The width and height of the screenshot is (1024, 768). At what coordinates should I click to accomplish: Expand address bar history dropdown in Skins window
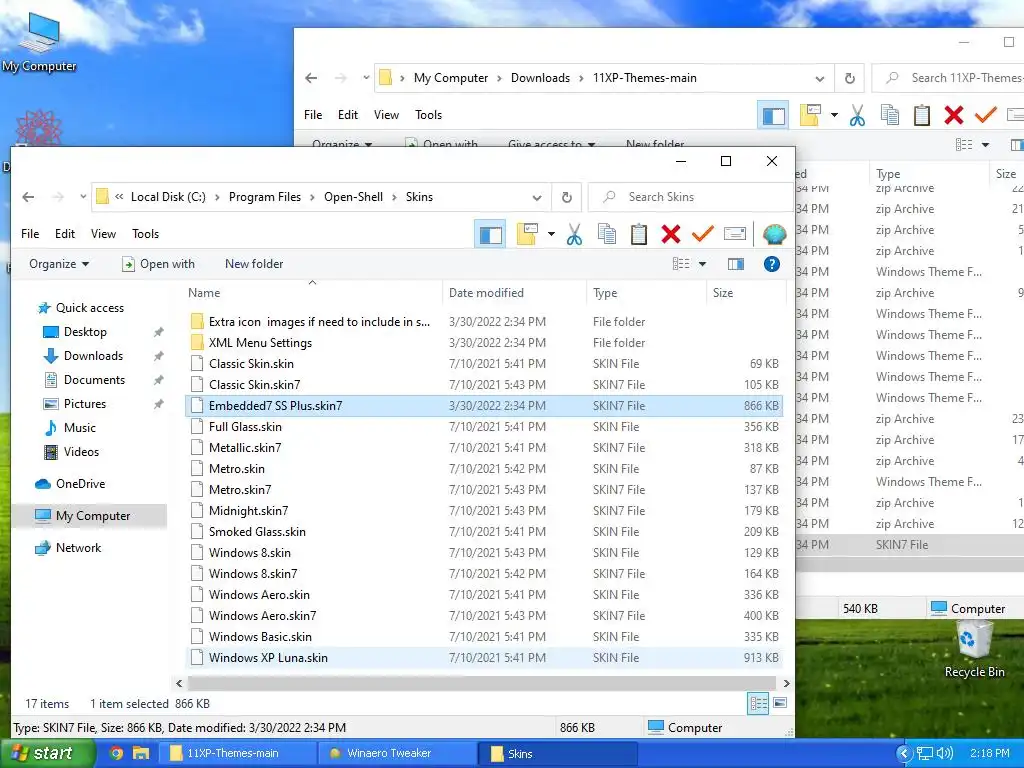[537, 197]
